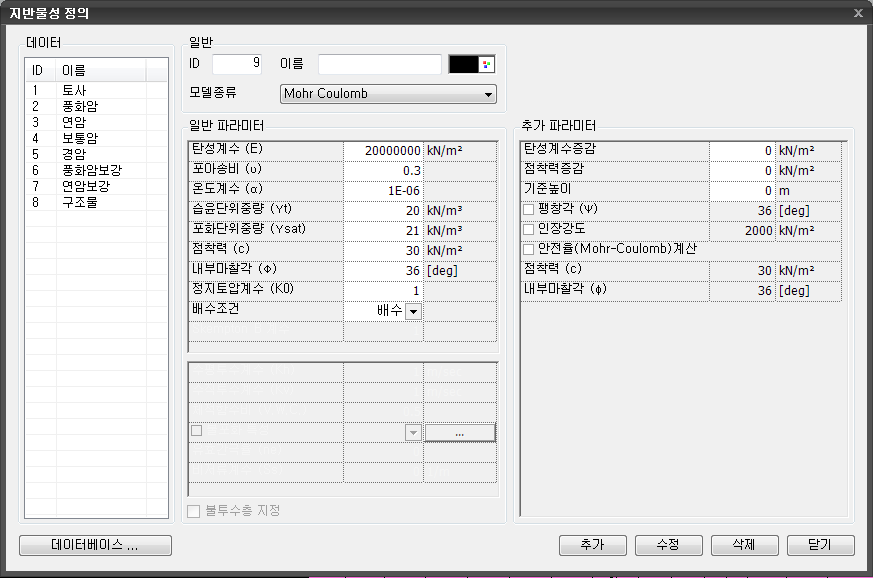Click the 이름 text input field

pyautogui.click(x=379, y=64)
